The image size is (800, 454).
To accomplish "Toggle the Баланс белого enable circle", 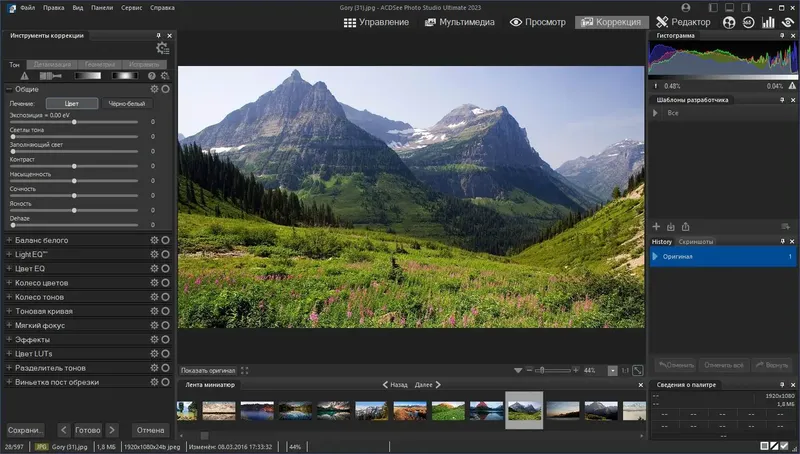I will (x=166, y=240).
